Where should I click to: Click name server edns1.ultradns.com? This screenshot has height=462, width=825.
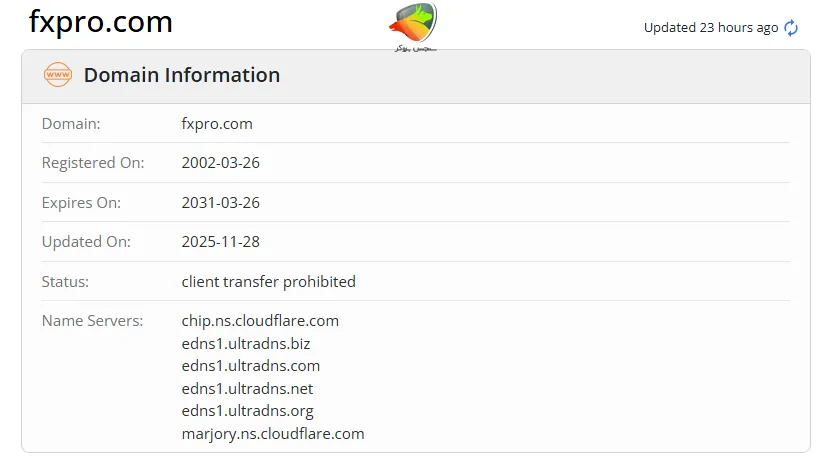(x=250, y=366)
